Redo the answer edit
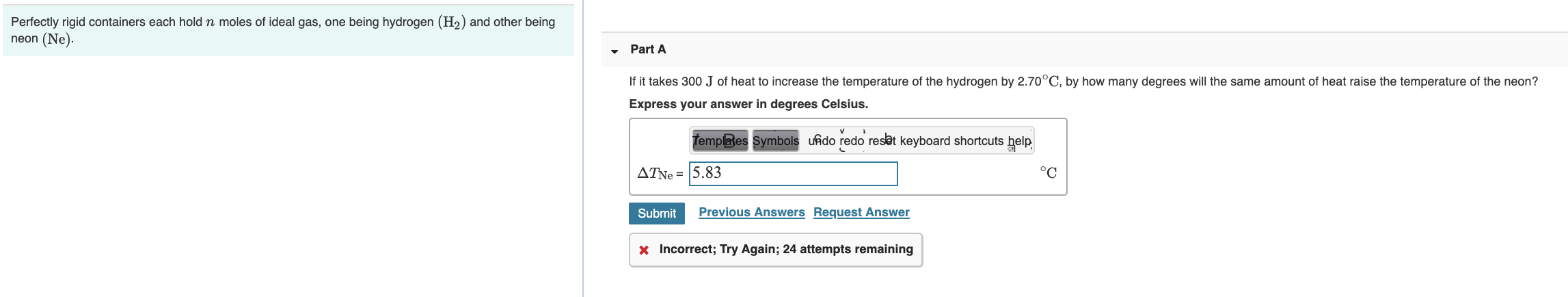Viewport: 1568px width, 297px height. coord(852,141)
